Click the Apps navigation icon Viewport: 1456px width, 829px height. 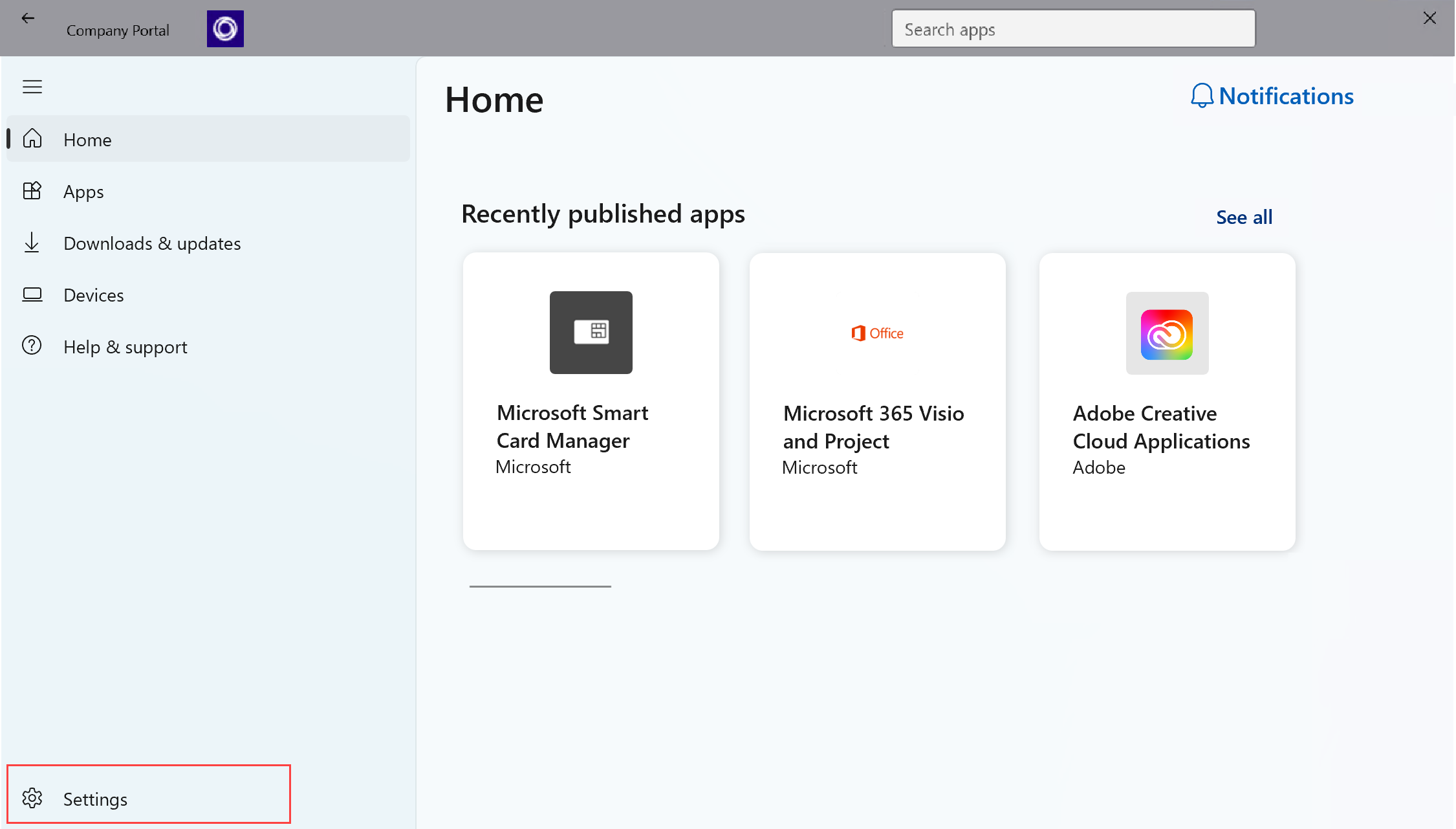pyautogui.click(x=33, y=191)
